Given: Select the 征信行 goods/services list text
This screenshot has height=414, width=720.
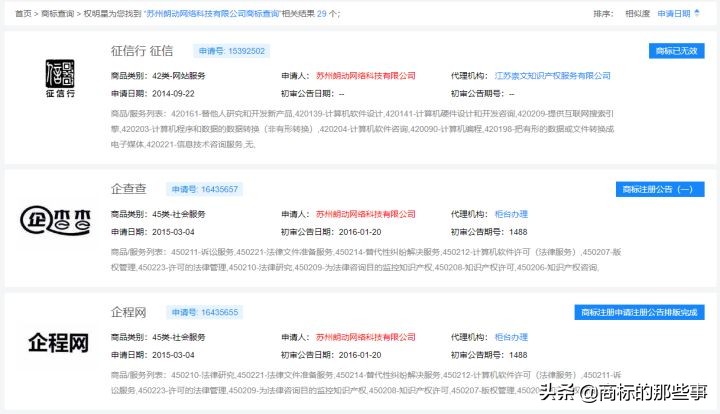Looking at the screenshot, I should point(363,129).
